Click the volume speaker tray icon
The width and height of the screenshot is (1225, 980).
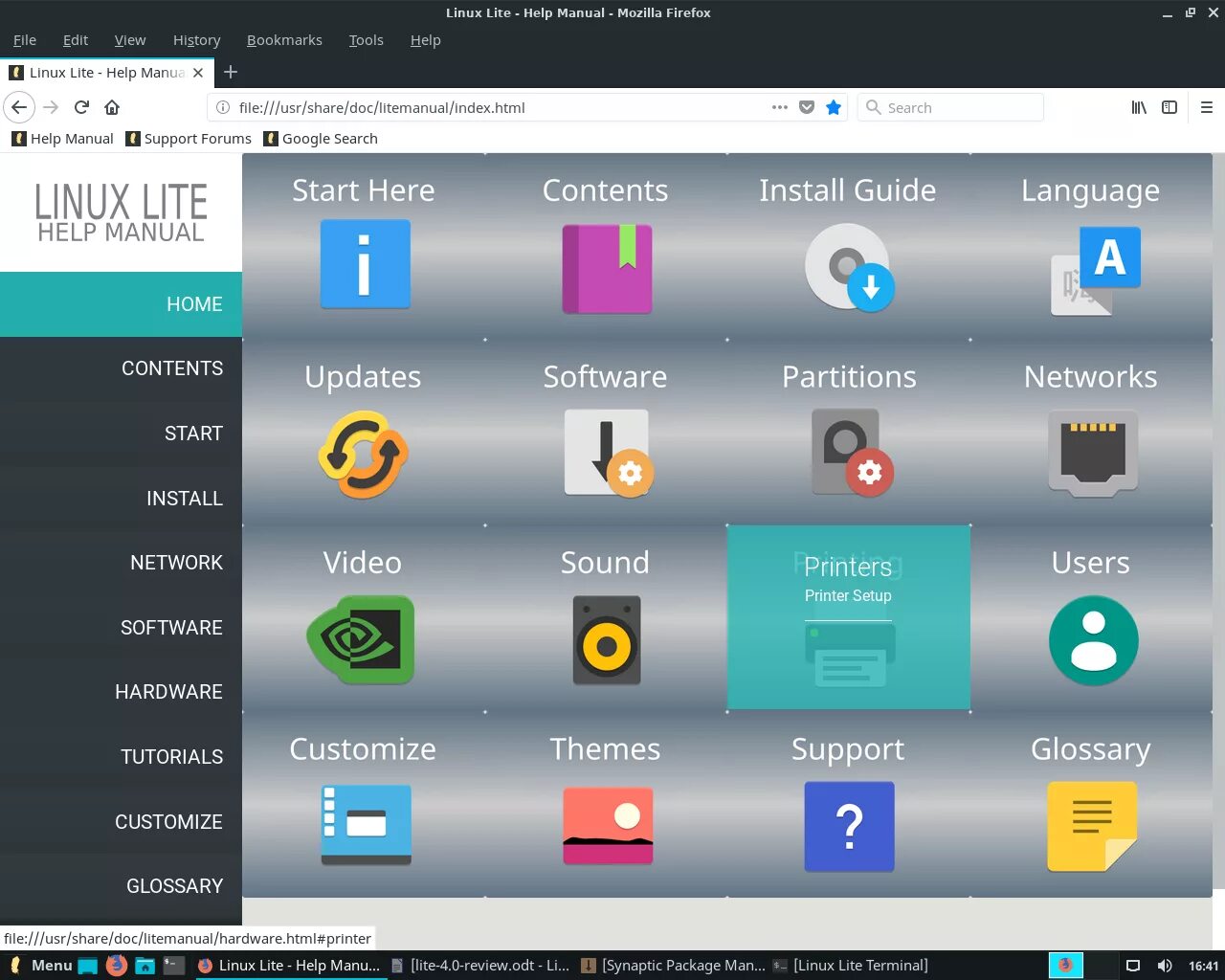(x=1164, y=966)
